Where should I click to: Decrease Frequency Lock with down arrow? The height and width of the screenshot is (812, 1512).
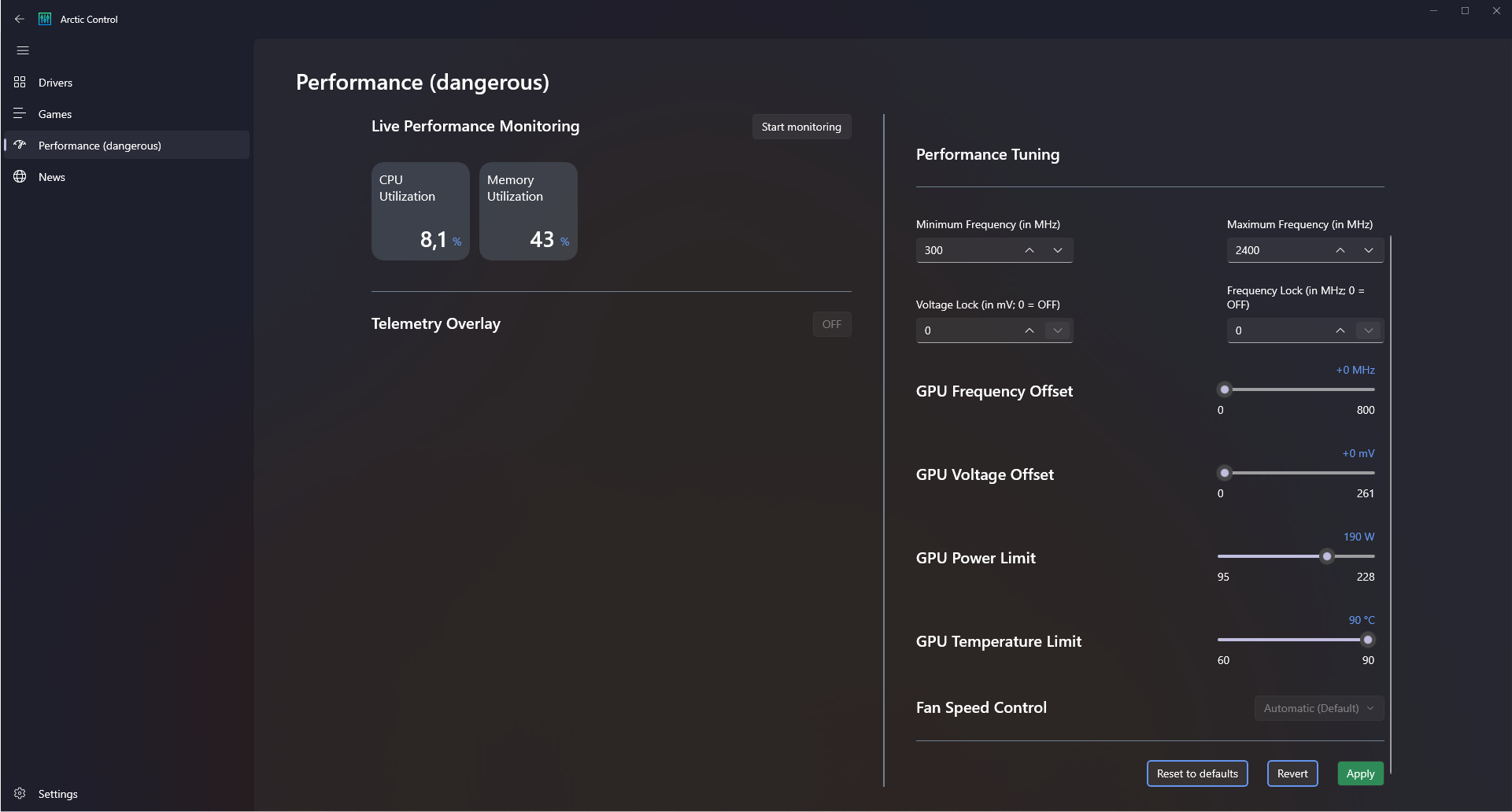coord(1368,330)
